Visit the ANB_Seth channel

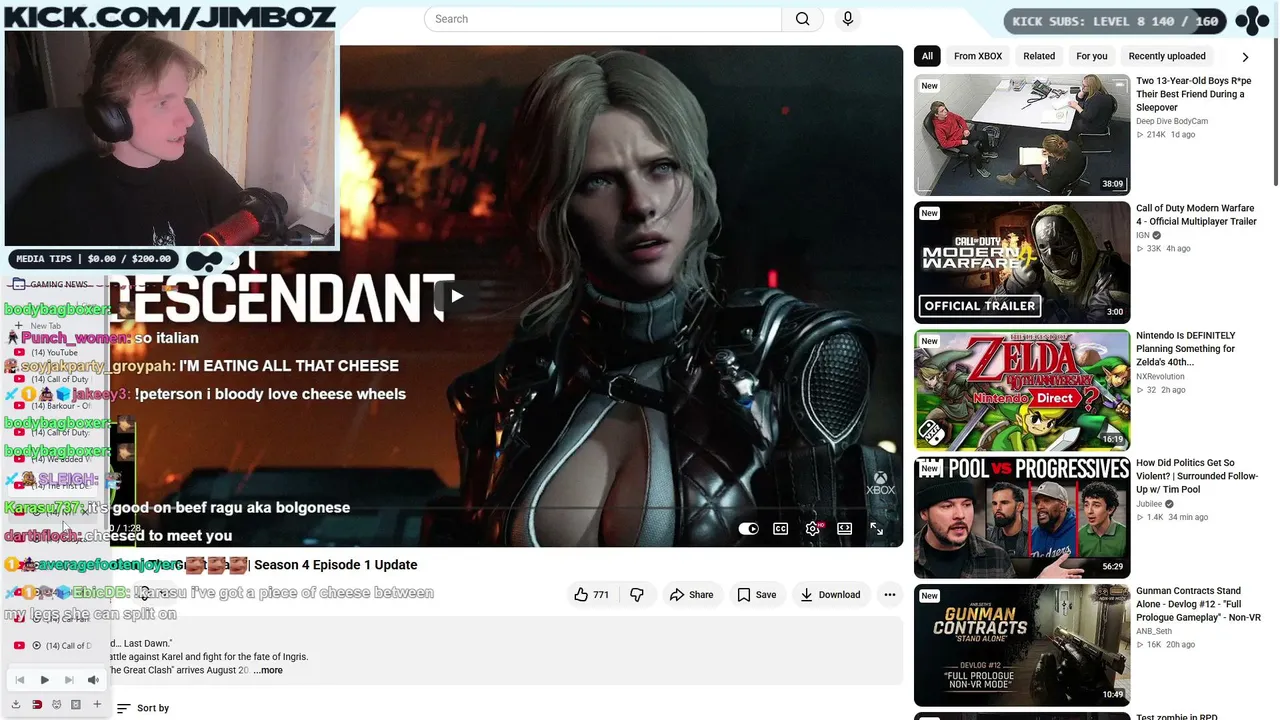click(1156, 631)
